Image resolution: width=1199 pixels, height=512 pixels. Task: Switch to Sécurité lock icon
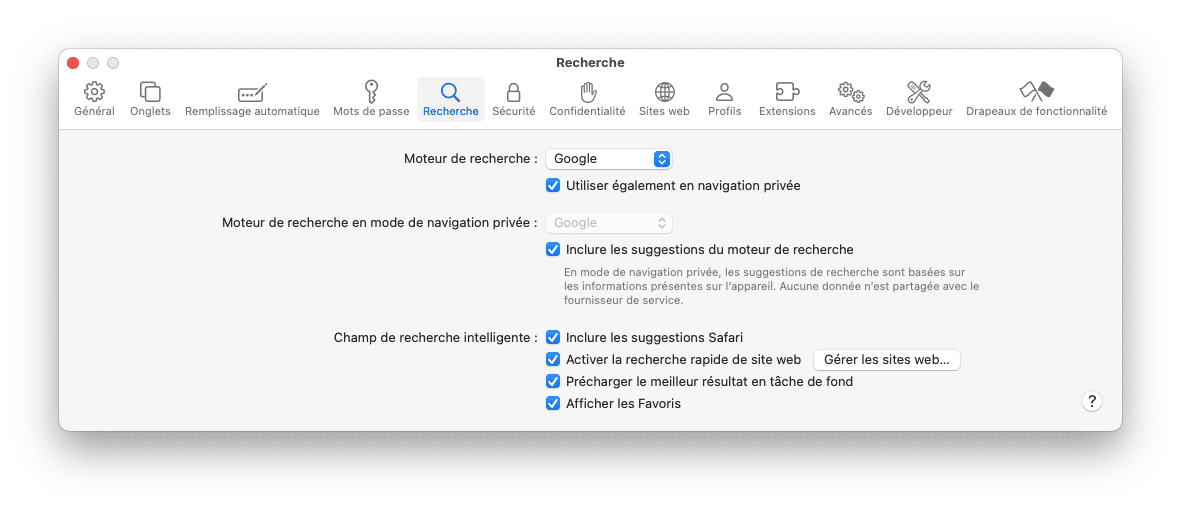pyautogui.click(x=513, y=92)
